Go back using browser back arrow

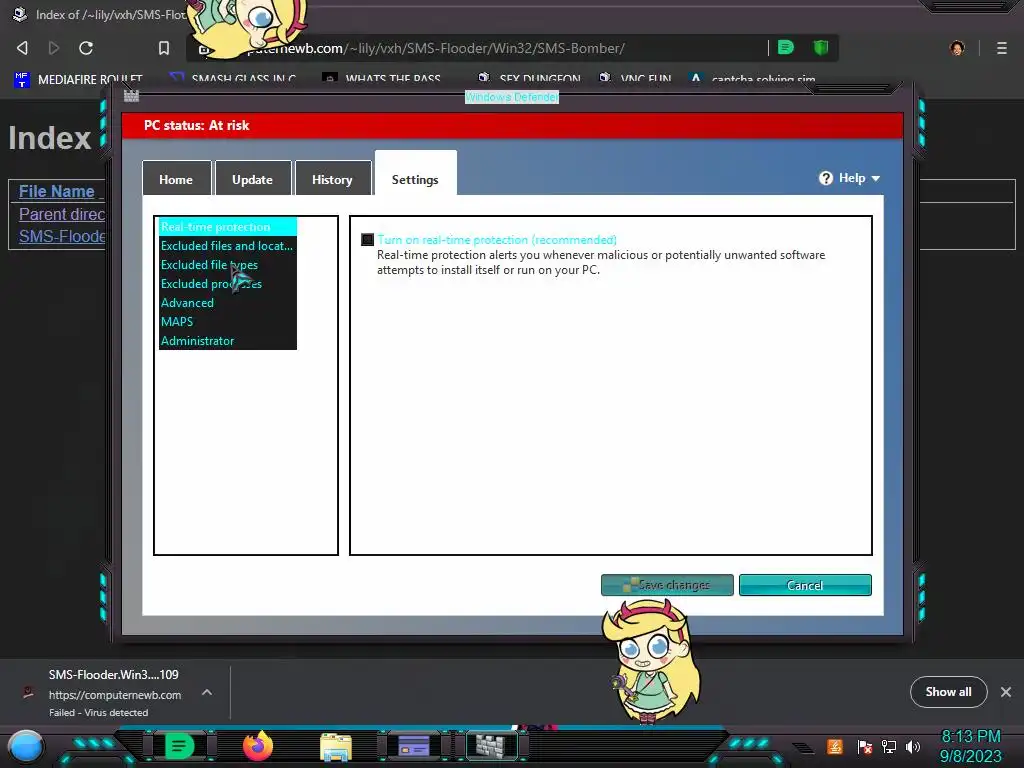(x=22, y=48)
